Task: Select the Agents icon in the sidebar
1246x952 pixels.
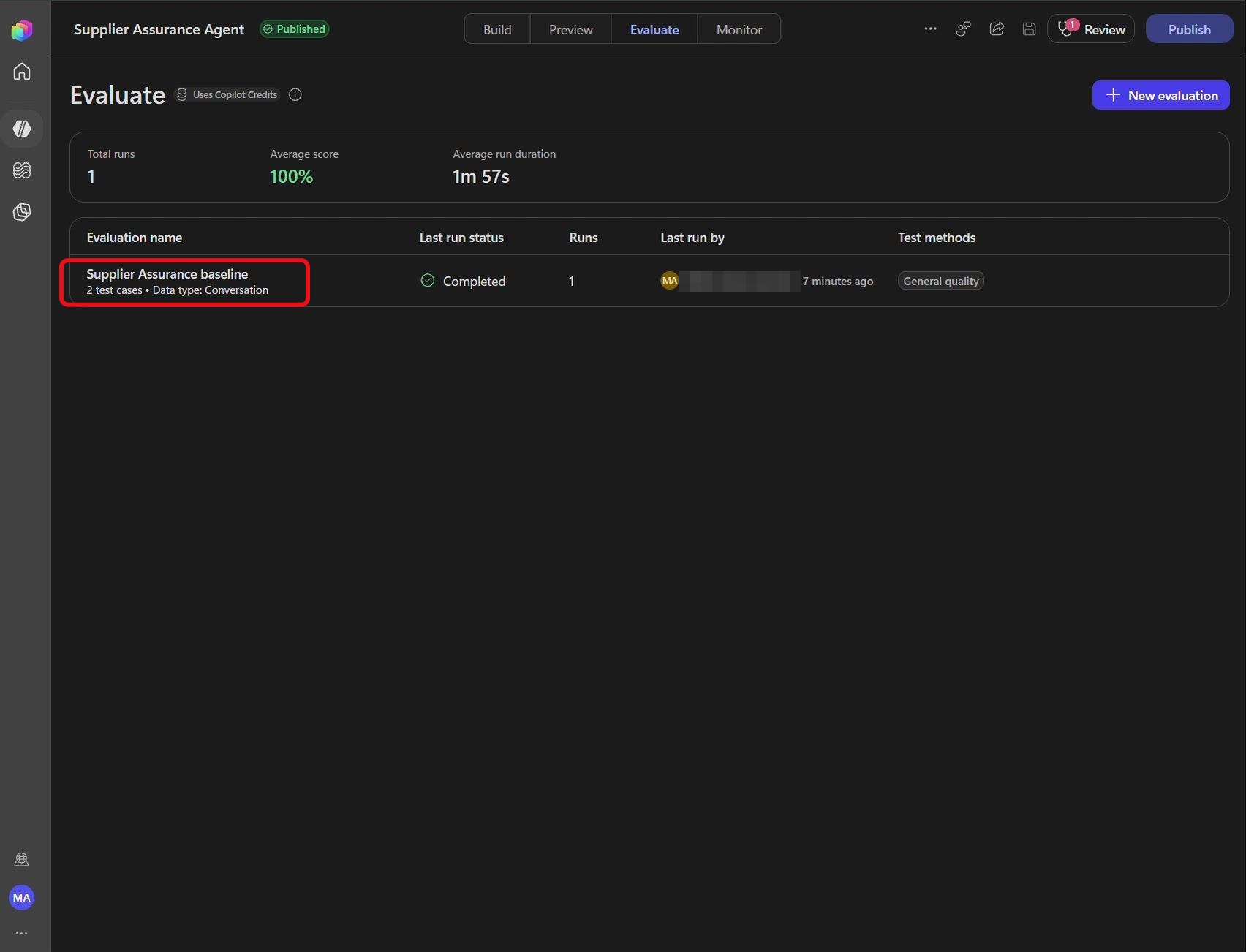Action: tap(22, 129)
